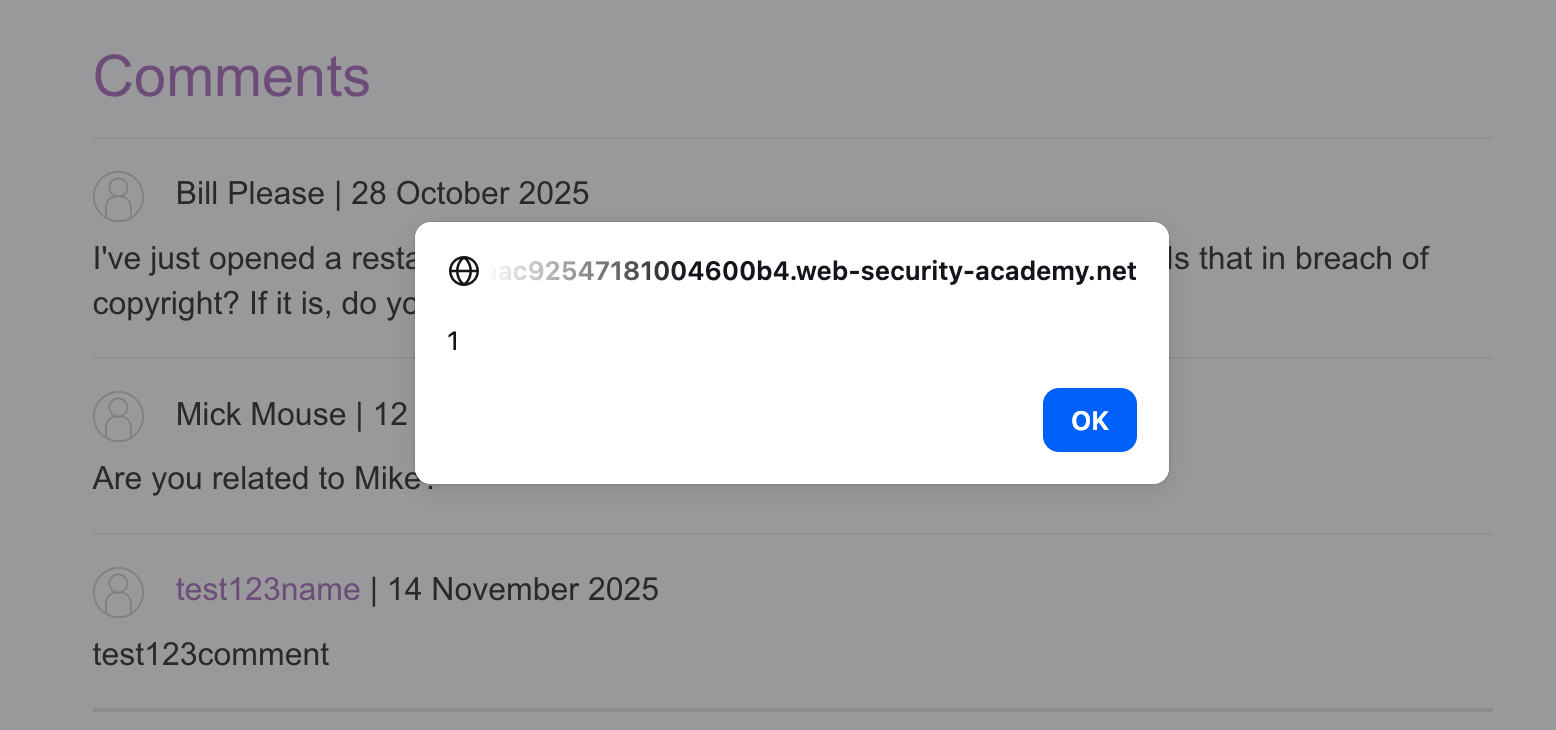Click the Bill Please author name
This screenshot has height=730, width=1556.
click(250, 193)
